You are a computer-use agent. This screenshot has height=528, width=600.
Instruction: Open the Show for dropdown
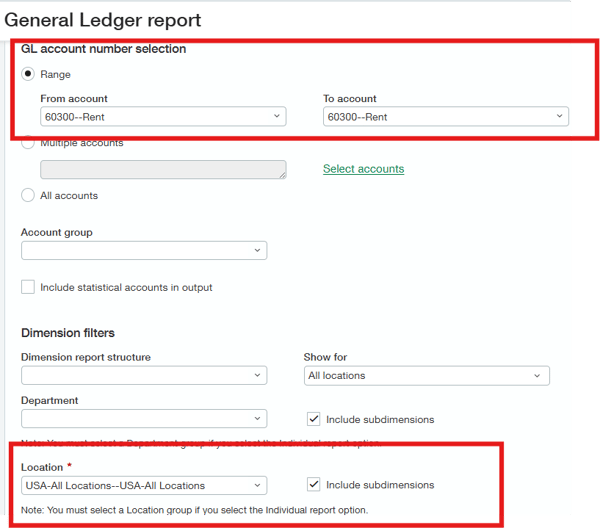click(x=427, y=376)
